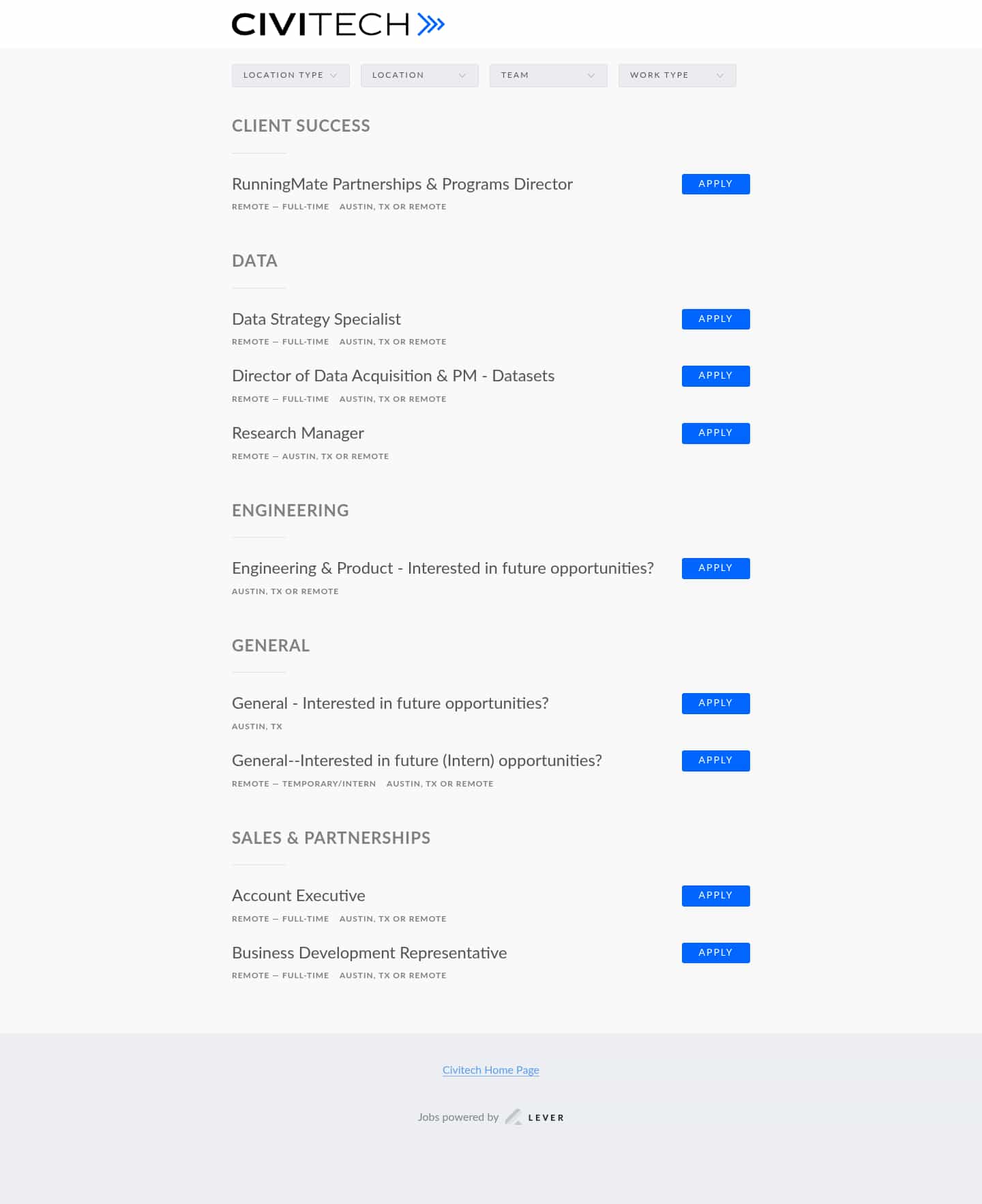Click Apply next to Research Manager
This screenshot has height=1204, width=982.
[x=715, y=433]
